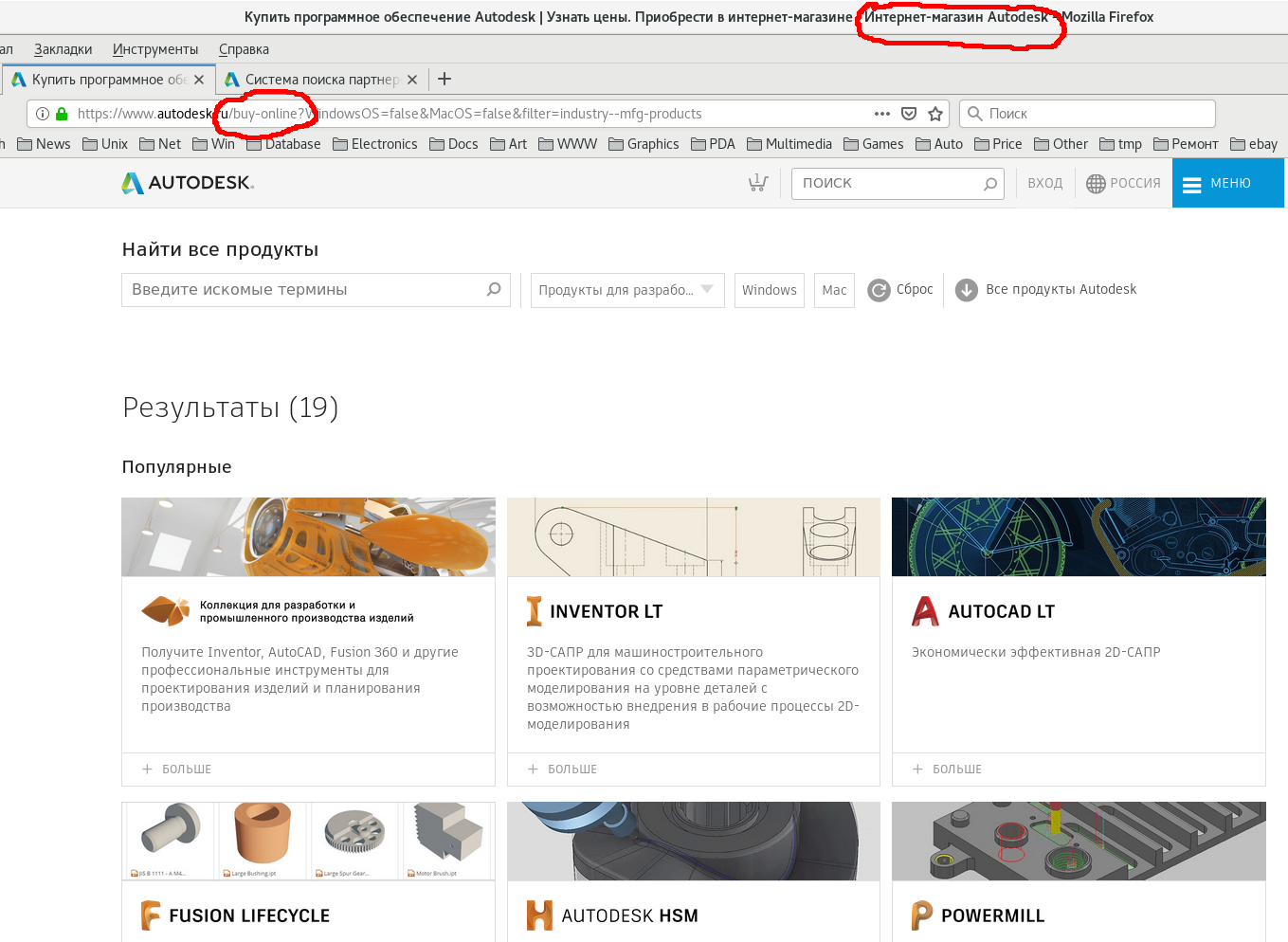Open the Закладки menu
This screenshot has width=1288, height=942.
click(63, 49)
